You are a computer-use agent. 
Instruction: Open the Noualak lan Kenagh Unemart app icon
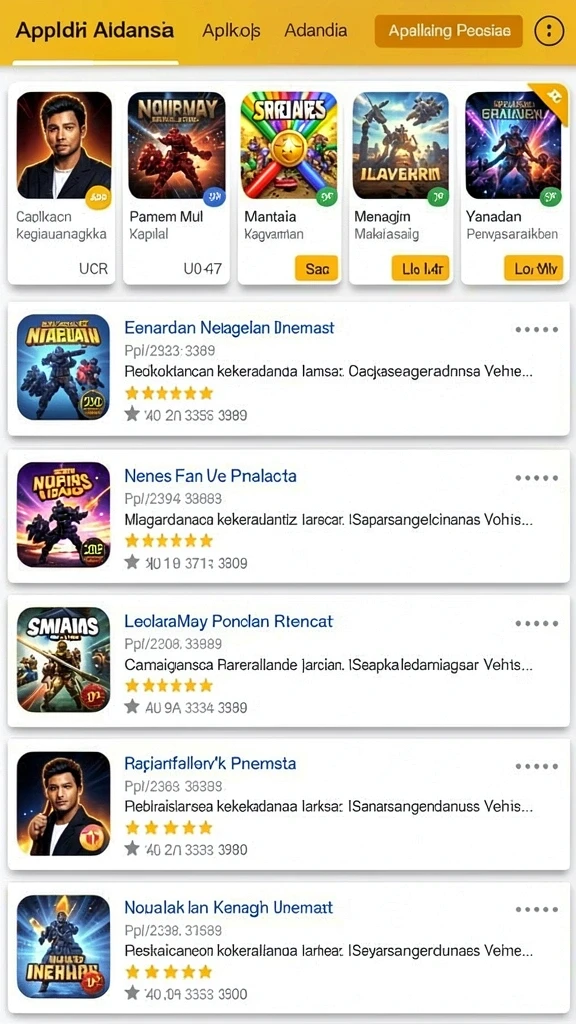63,946
